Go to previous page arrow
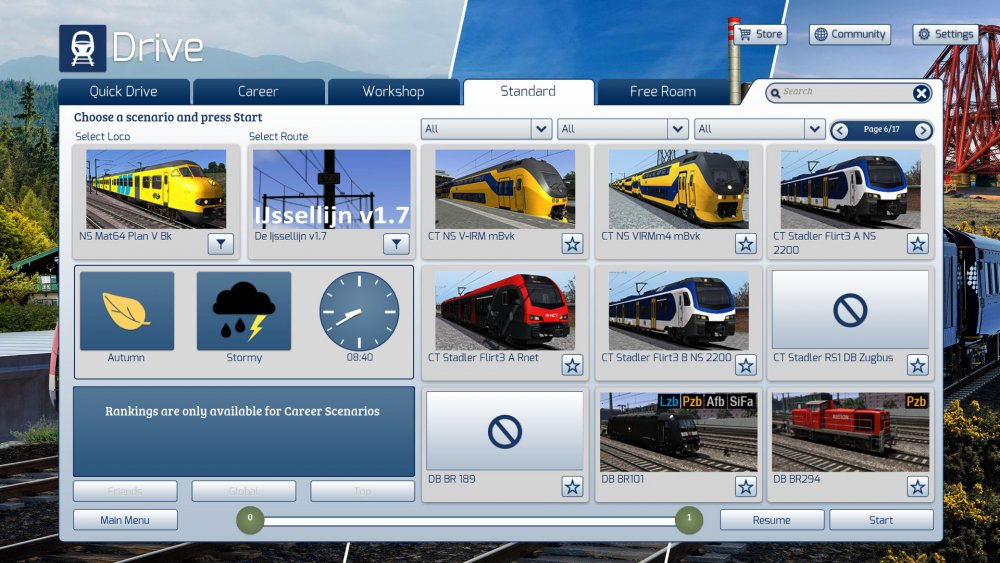Viewport: 1000px width, 563px height. pos(841,130)
